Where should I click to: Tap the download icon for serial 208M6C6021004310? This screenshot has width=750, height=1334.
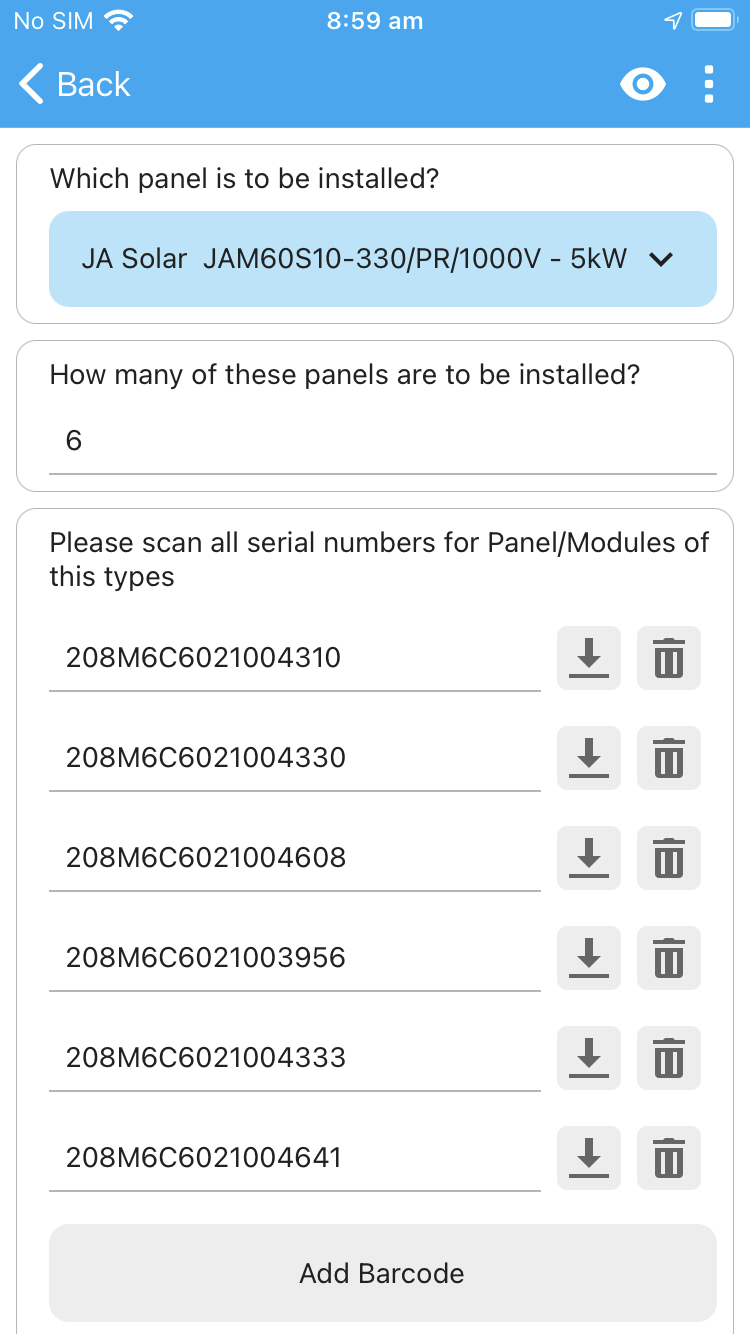pos(589,658)
